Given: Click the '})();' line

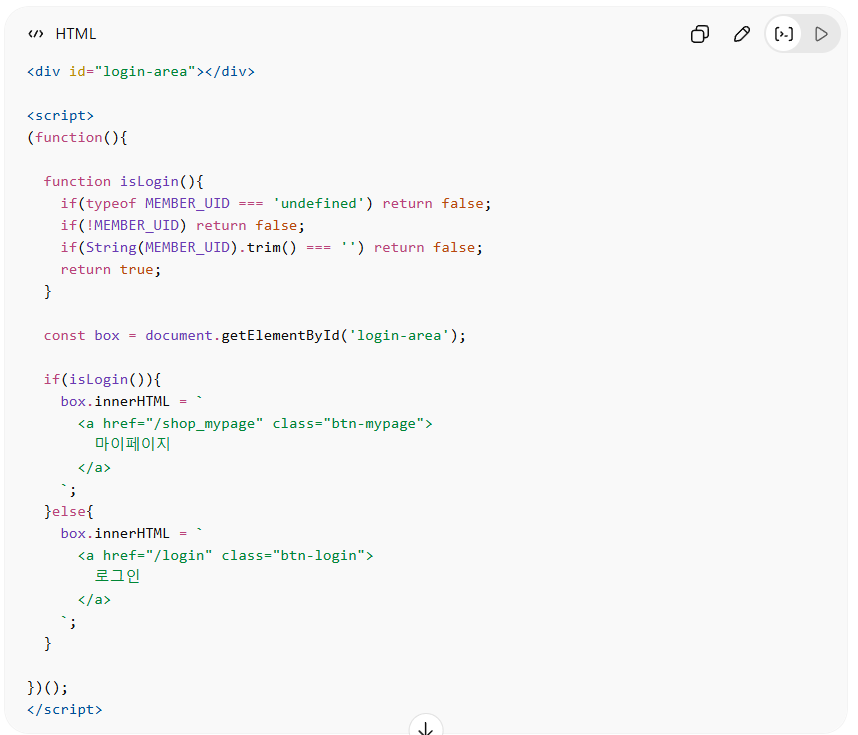Looking at the screenshot, I should [48, 687].
